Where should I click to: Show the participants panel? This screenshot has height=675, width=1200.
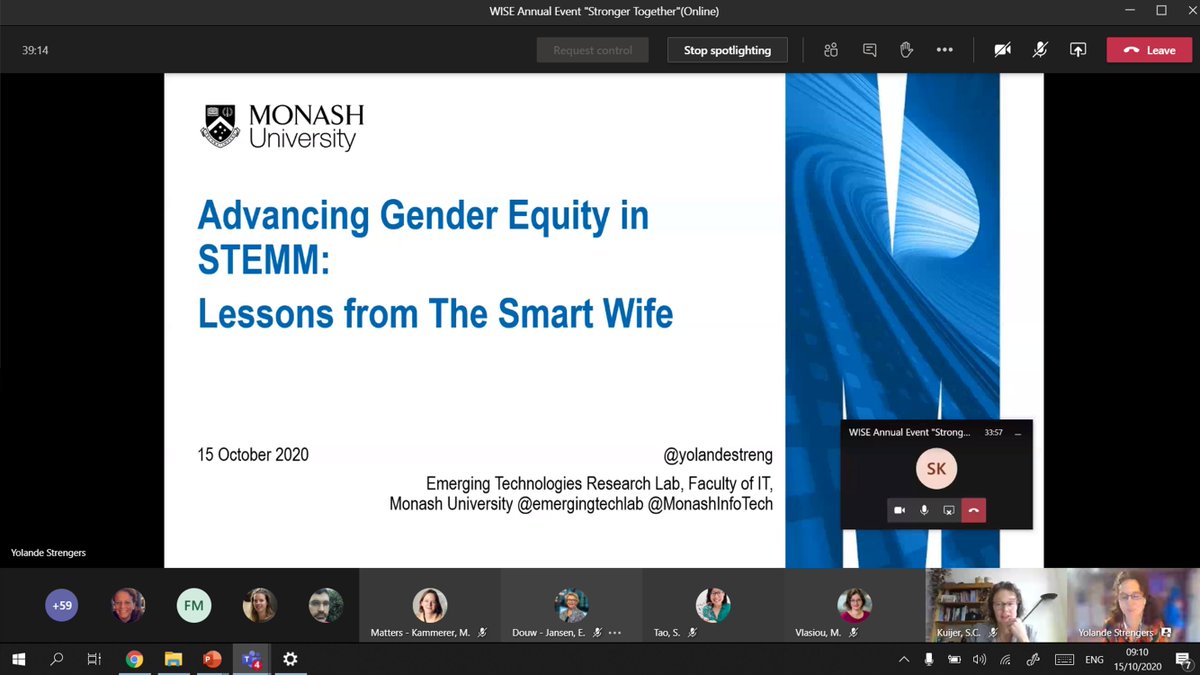(830, 50)
